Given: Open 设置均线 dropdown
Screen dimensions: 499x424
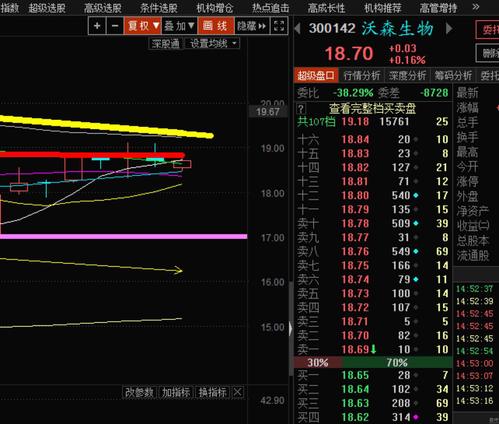Looking at the screenshot, I should point(212,43).
